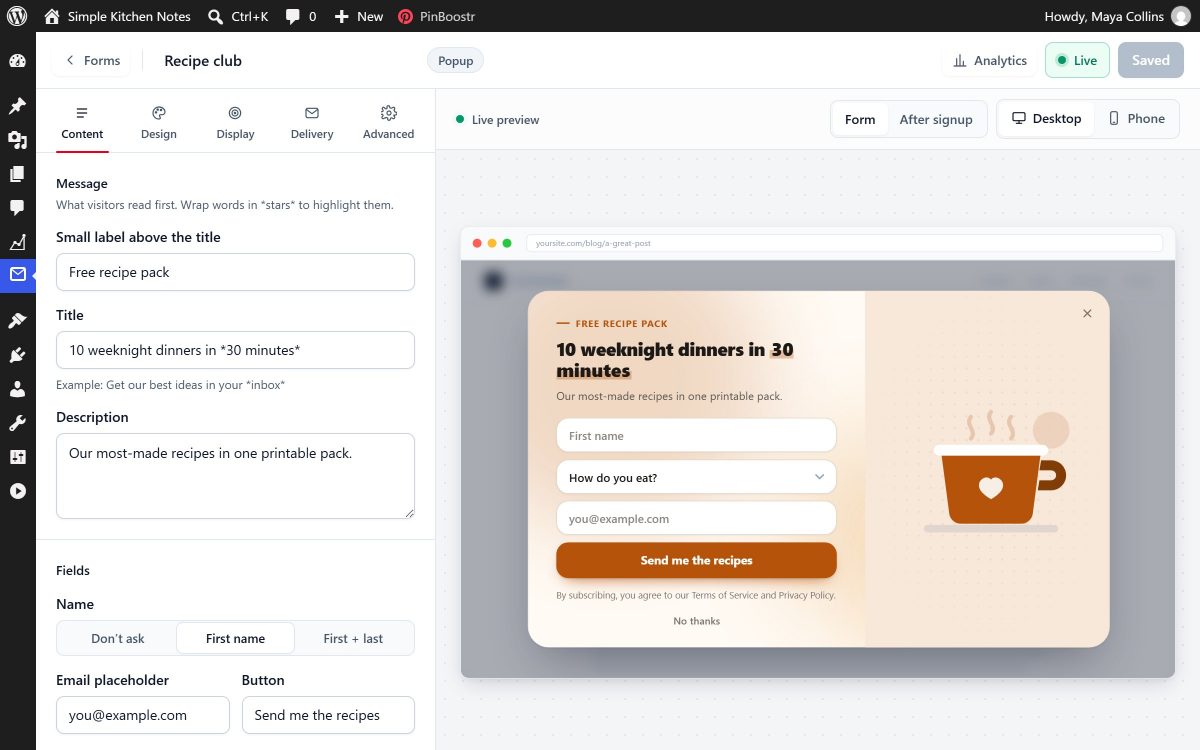Click No thanks in the popup
1200x750 pixels.
click(x=696, y=621)
